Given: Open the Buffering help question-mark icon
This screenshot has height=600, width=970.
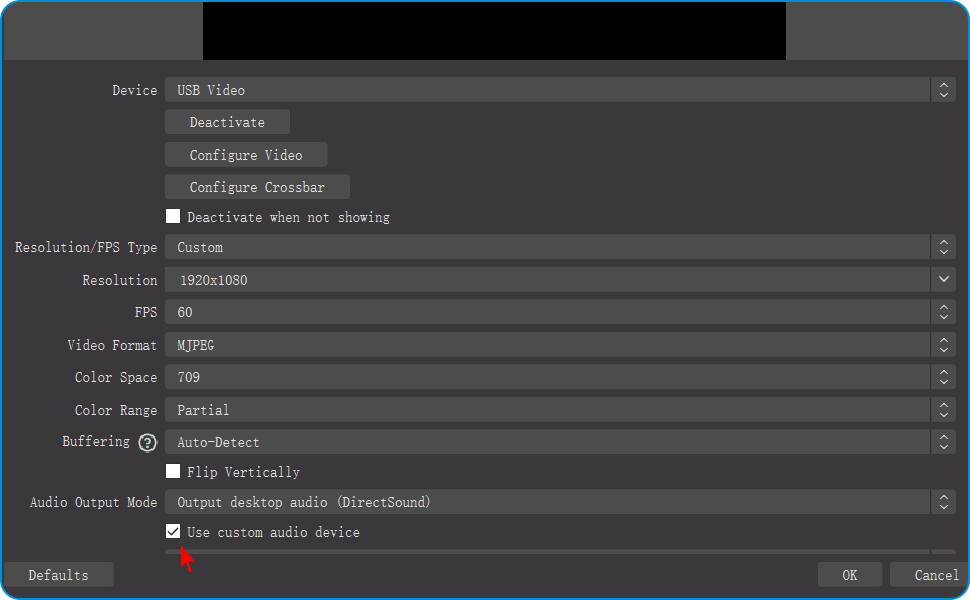Looking at the screenshot, I should (147, 442).
